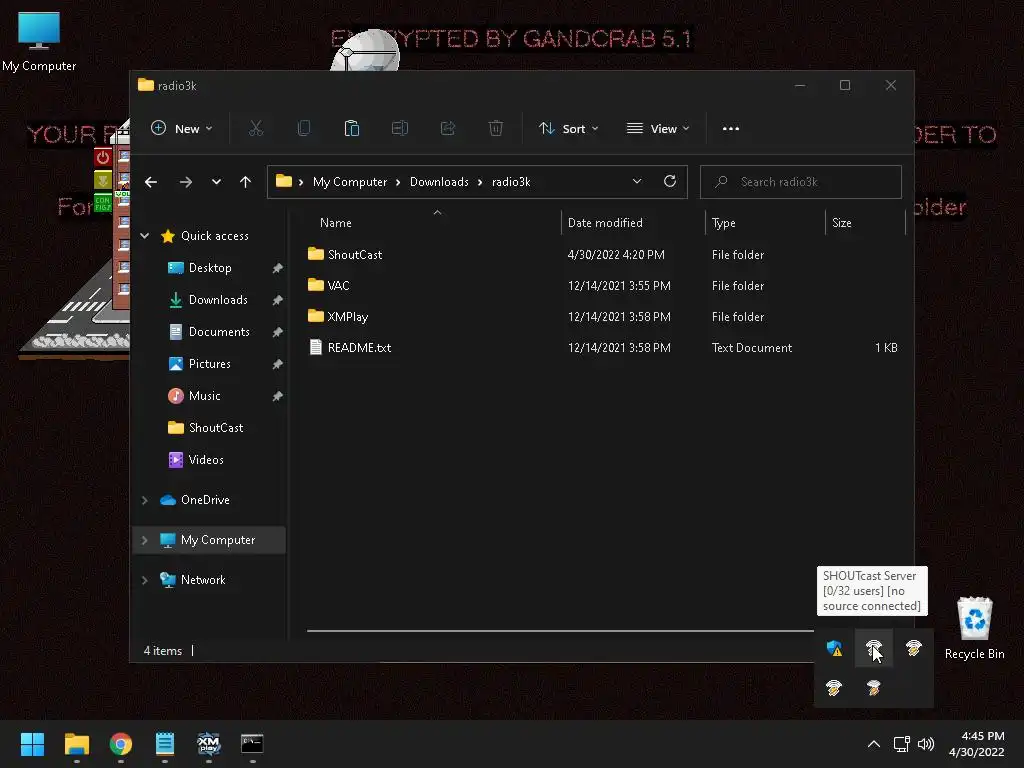The image size is (1024, 768).
Task: Open the Sort dropdown menu
Action: (568, 129)
